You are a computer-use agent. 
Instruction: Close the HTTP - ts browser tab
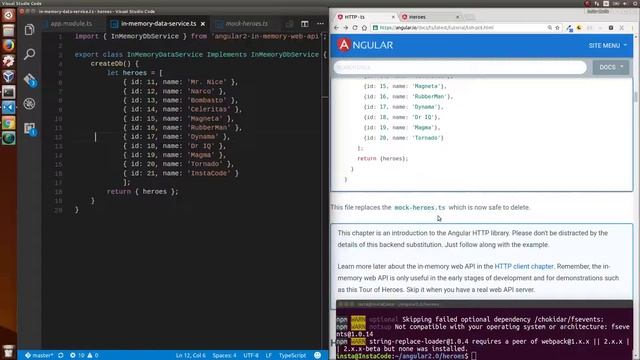coord(393,17)
